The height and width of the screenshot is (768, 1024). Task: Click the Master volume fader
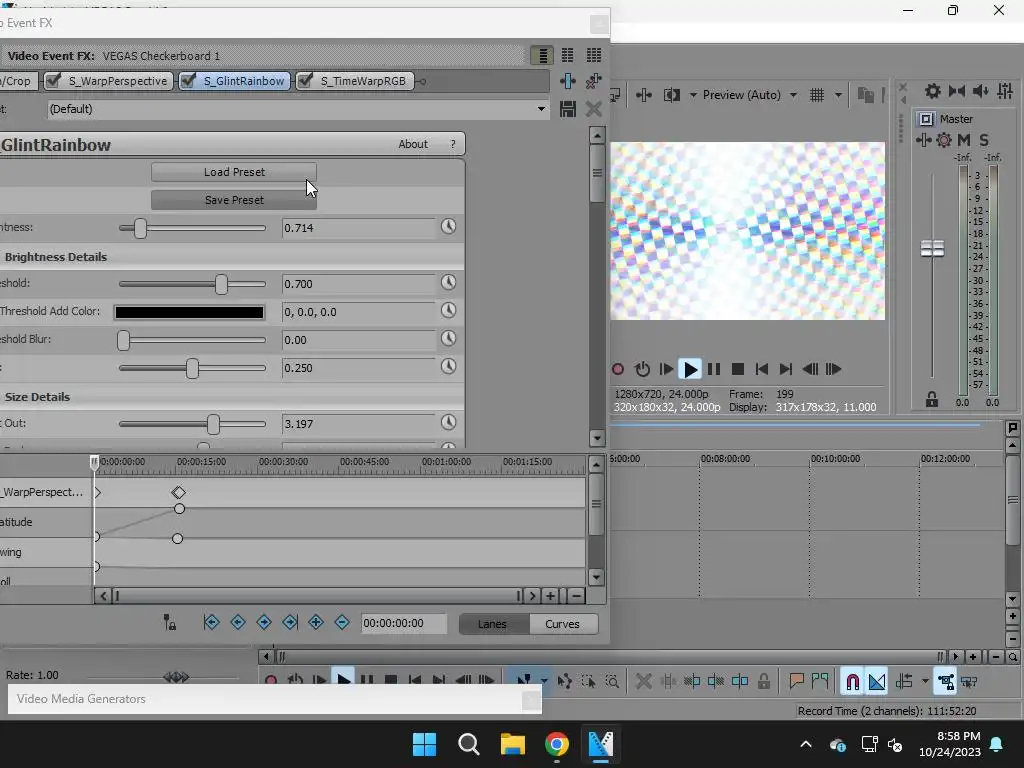pyautogui.click(x=932, y=249)
